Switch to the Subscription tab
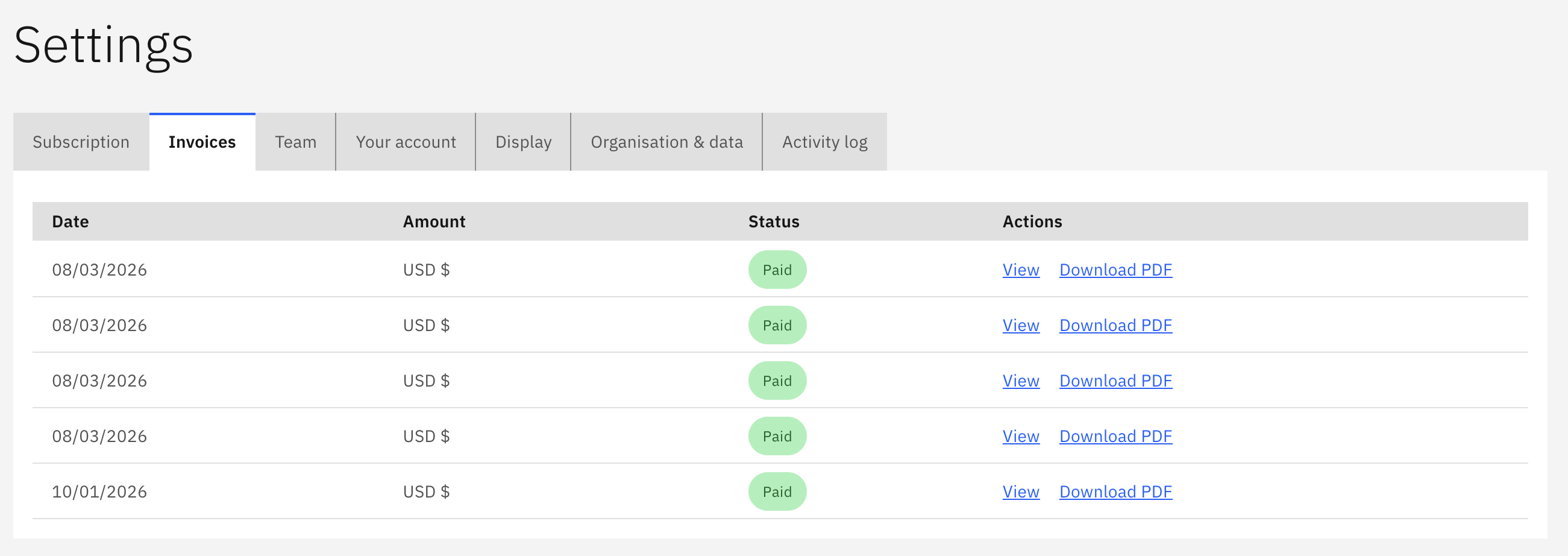Image resolution: width=1568 pixels, height=556 pixels. click(81, 142)
